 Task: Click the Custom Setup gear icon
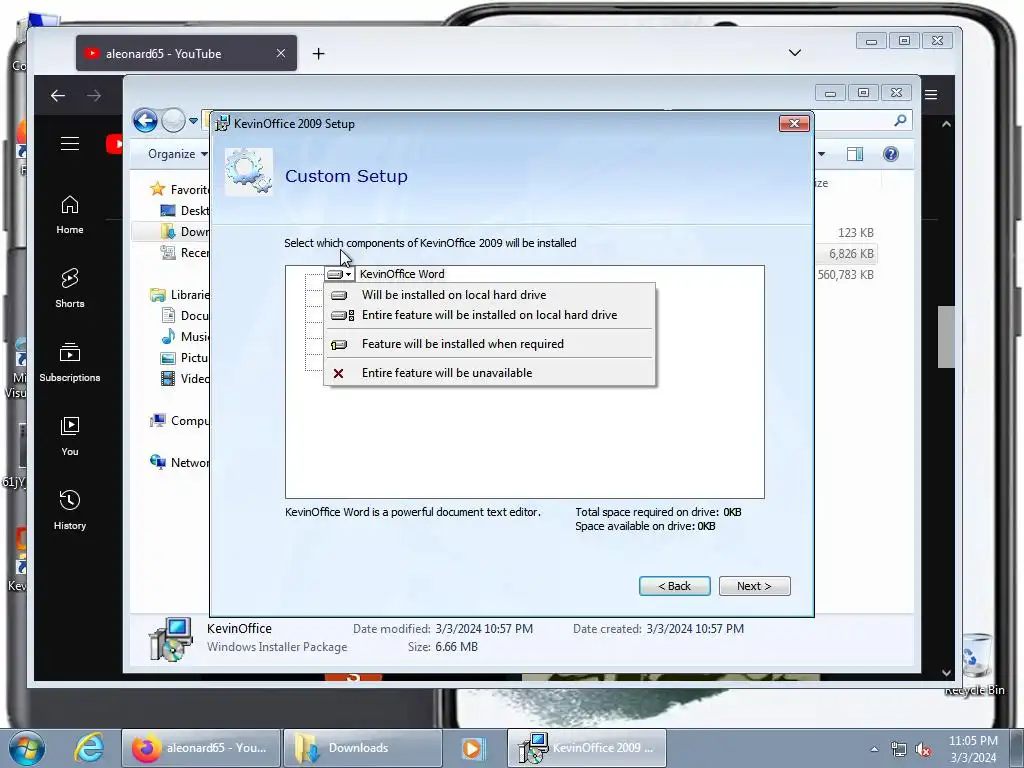(x=249, y=172)
